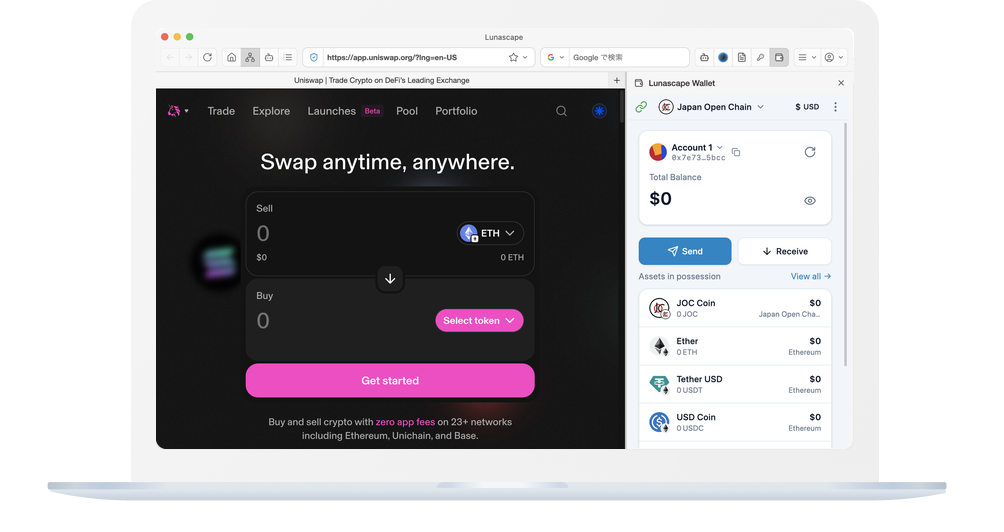This screenshot has height=532, width=1004.
Task: Refresh the wallet balance
Action: [810, 152]
